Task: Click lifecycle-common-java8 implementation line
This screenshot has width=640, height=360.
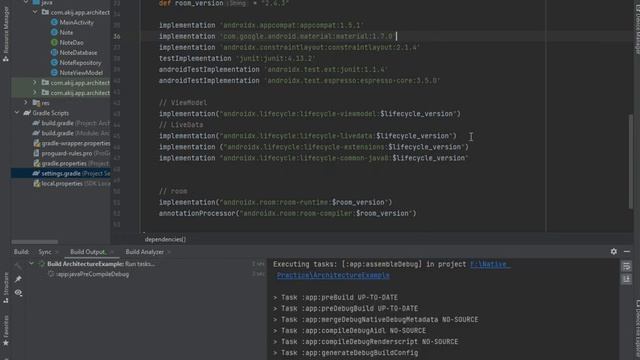Action: point(313,158)
